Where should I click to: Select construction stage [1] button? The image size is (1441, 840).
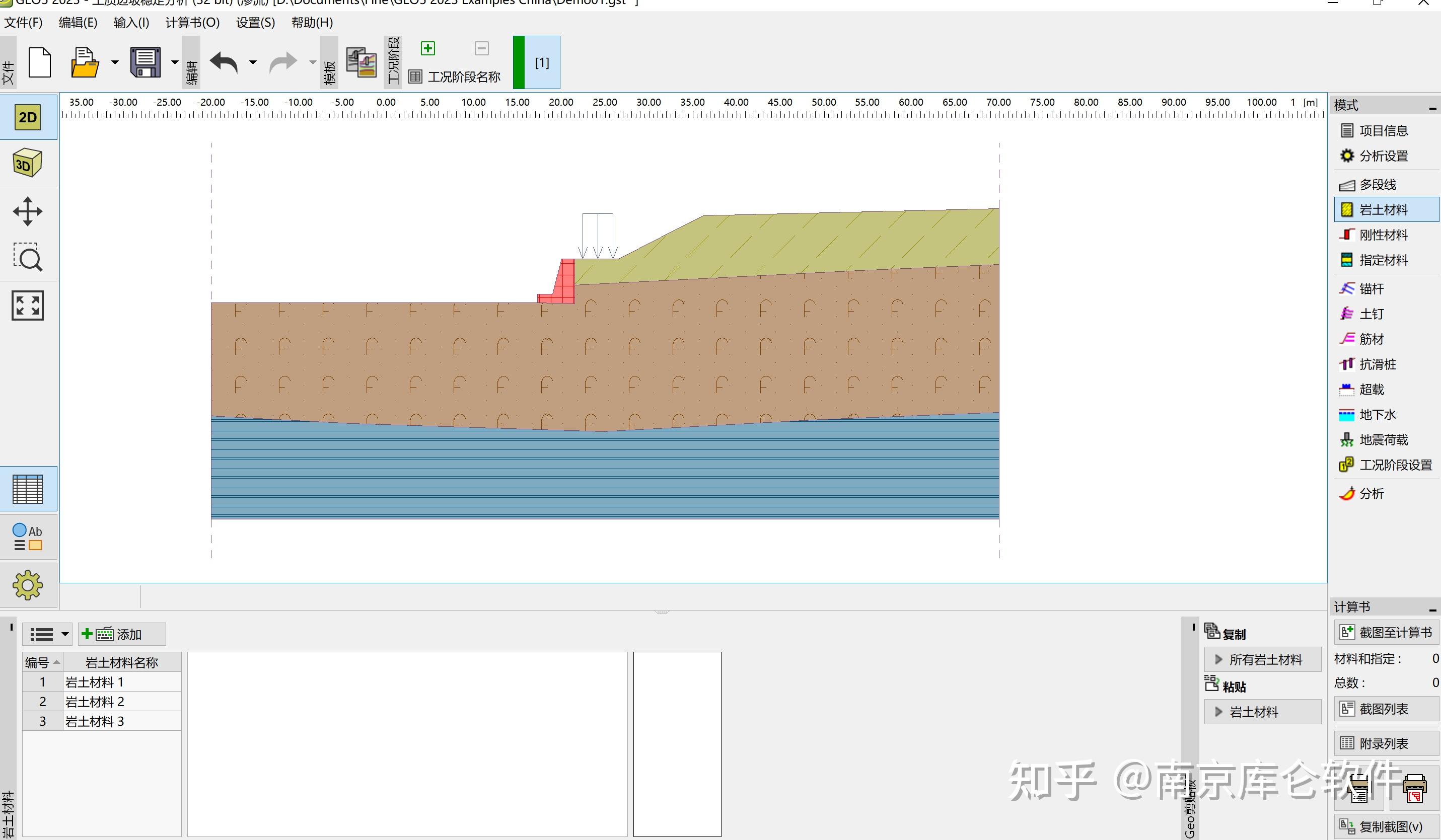click(x=542, y=62)
